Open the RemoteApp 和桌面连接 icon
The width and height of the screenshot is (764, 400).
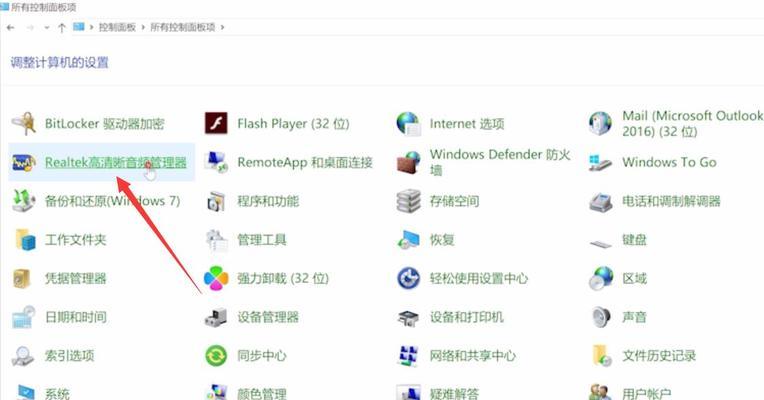point(216,162)
